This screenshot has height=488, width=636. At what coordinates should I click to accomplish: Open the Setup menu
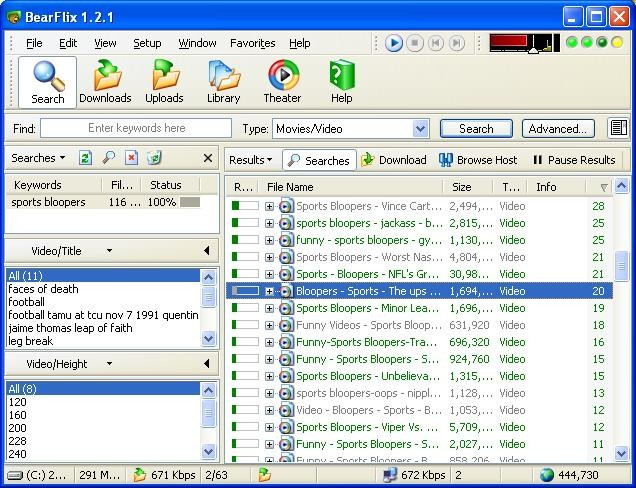pyautogui.click(x=147, y=43)
